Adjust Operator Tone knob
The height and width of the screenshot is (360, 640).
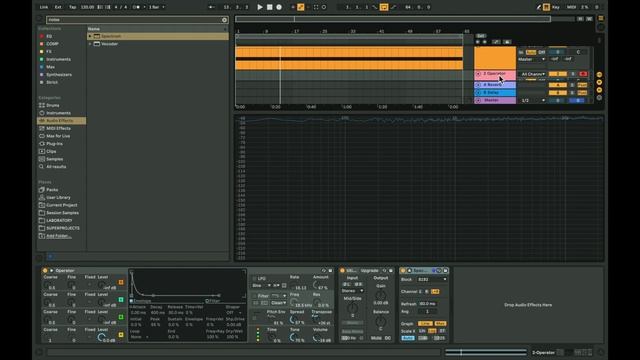293,338
